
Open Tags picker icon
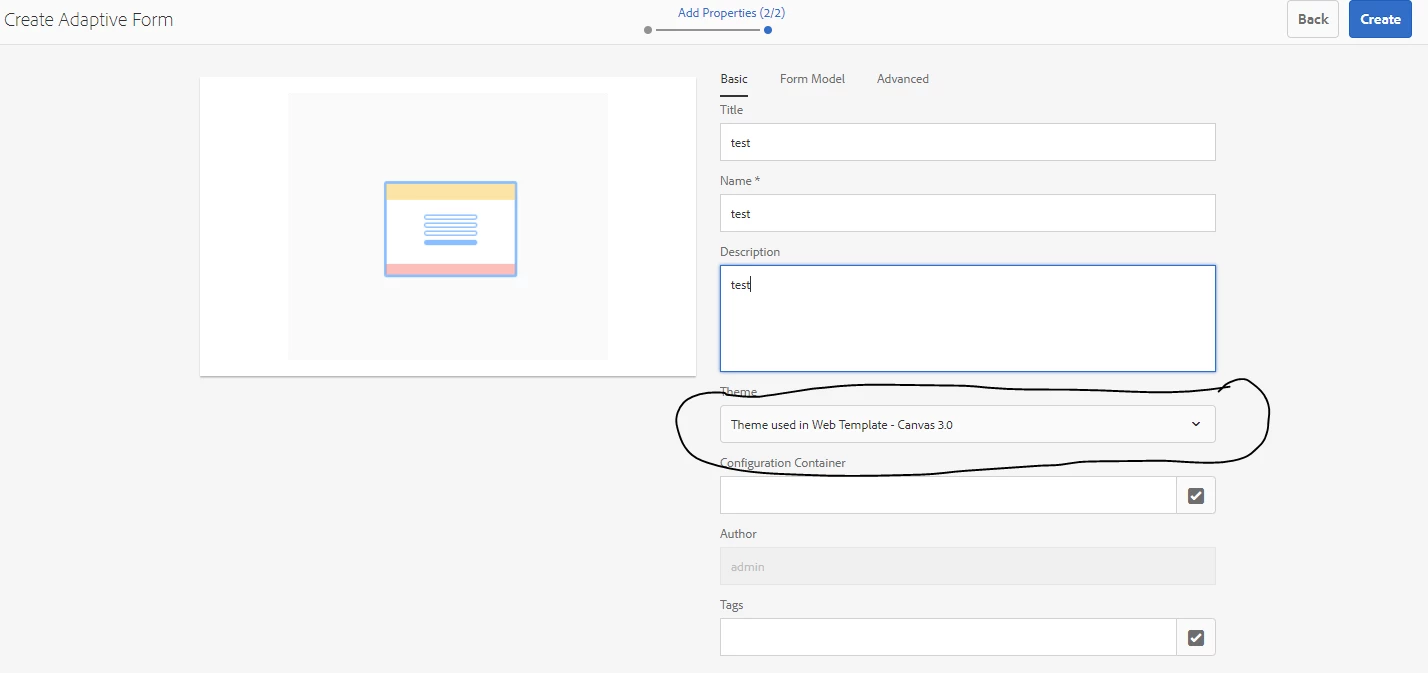(x=1196, y=637)
